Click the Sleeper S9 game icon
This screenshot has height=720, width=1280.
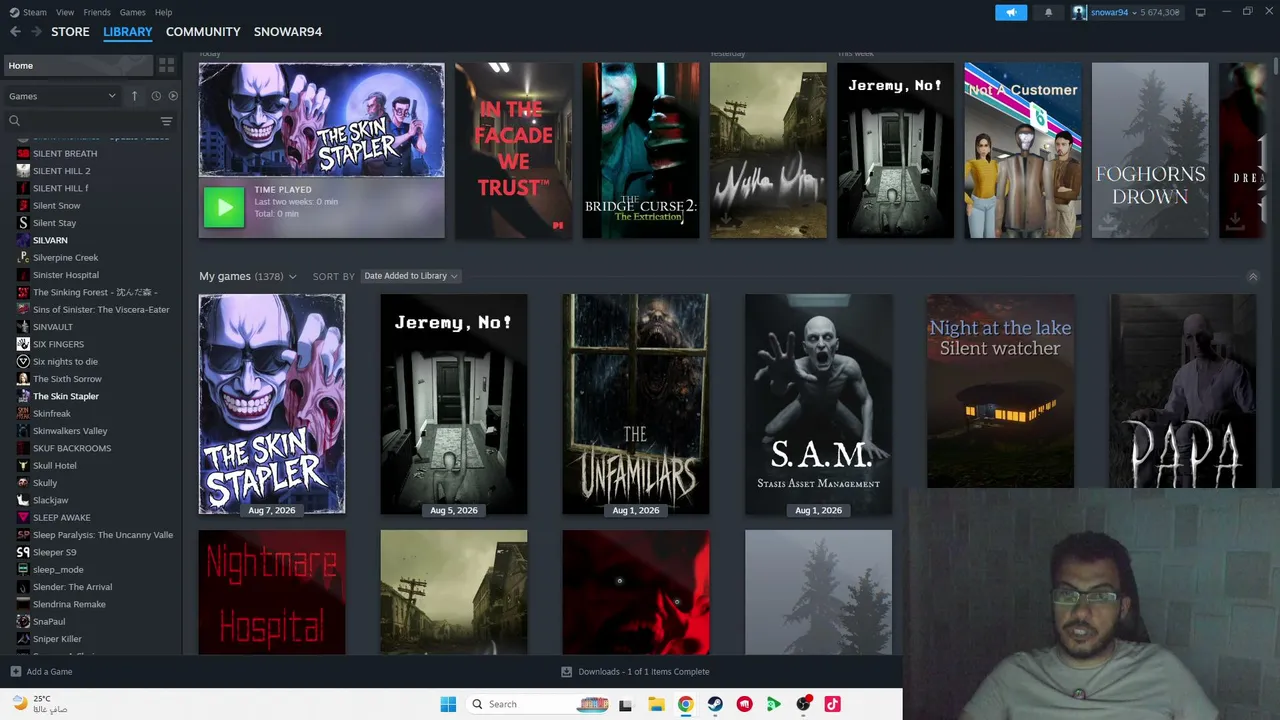click(x=23, y=552)
